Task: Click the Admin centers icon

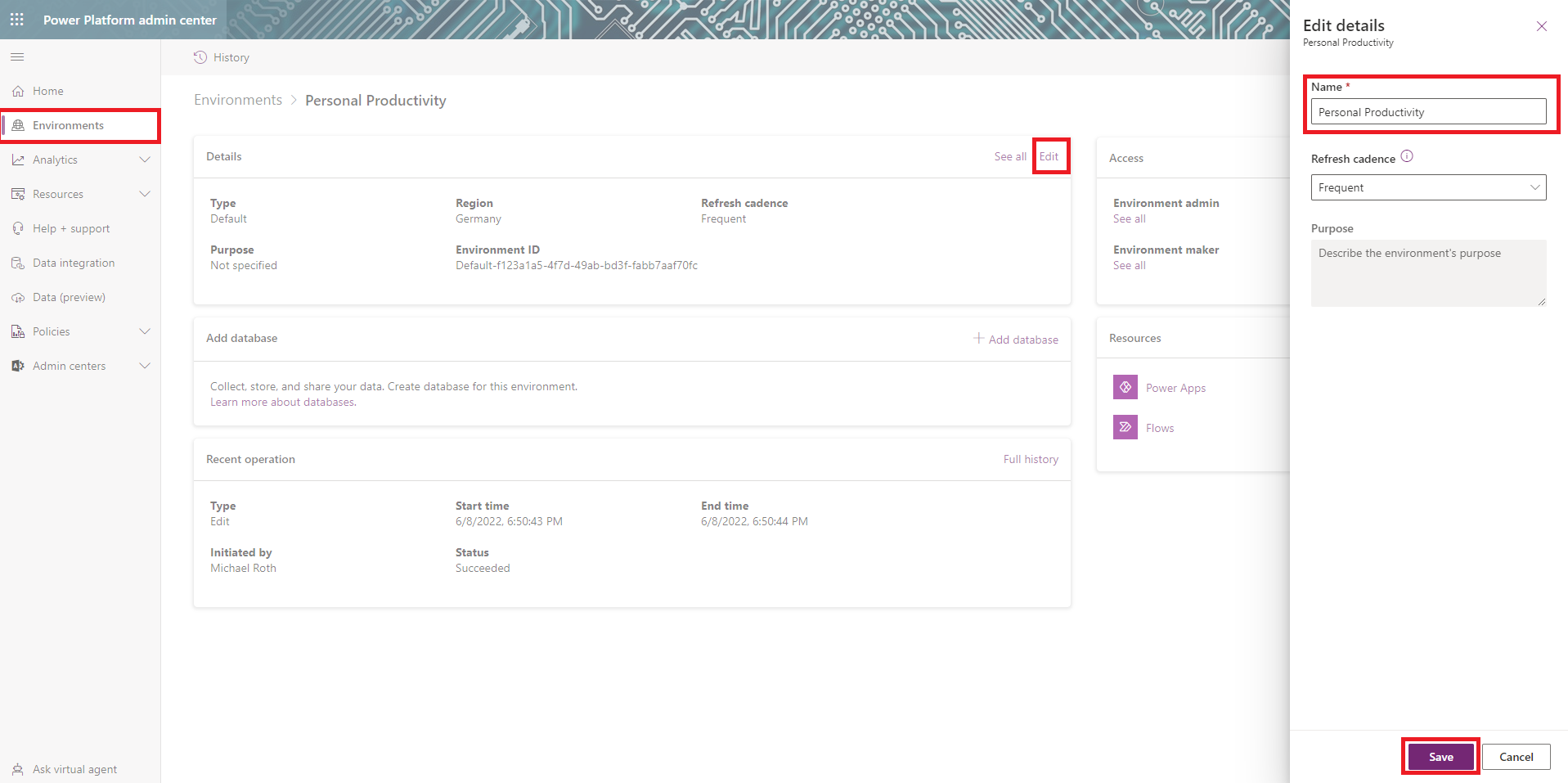Action: pos(18,366)
